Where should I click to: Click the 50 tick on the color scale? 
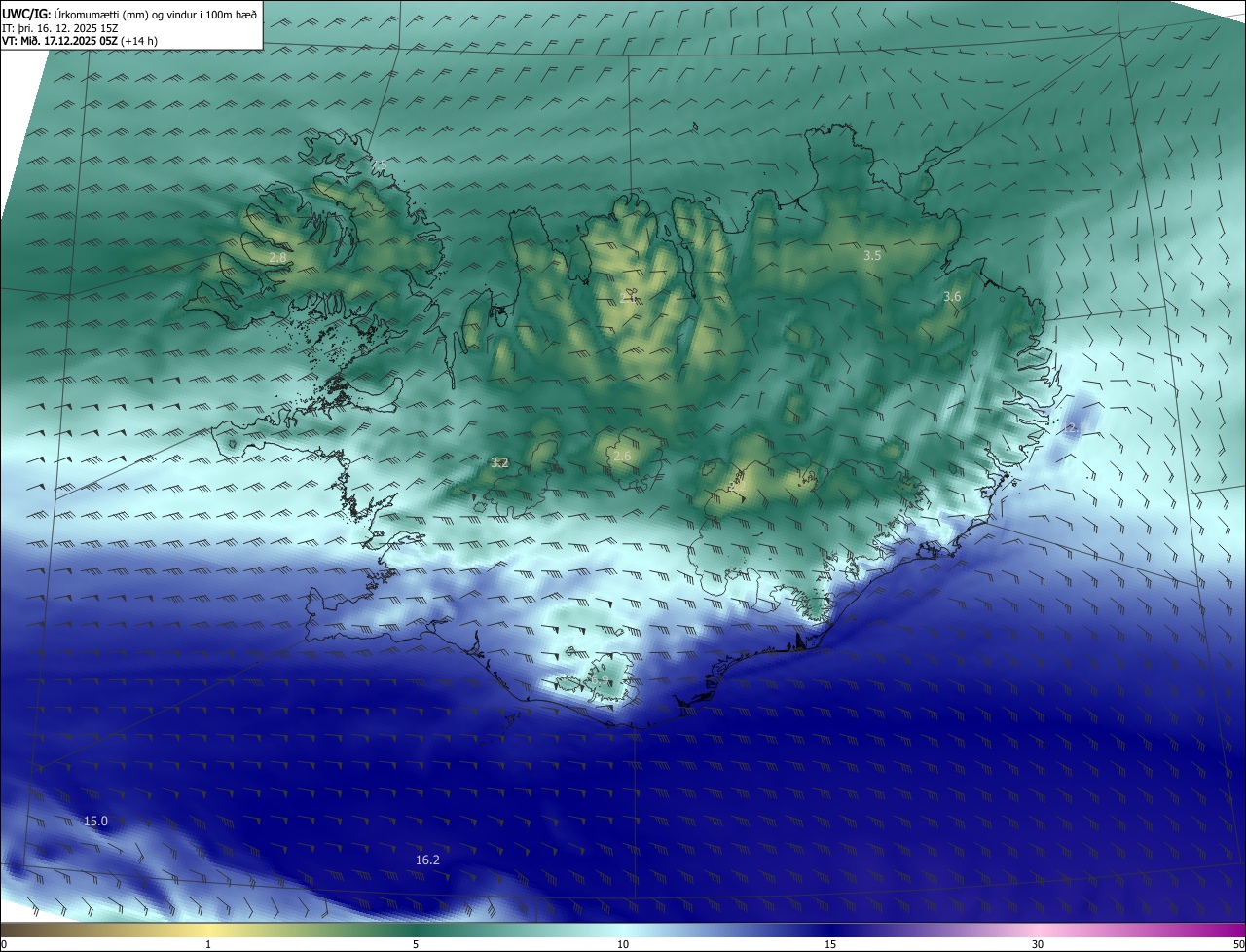coord(1238,944)
